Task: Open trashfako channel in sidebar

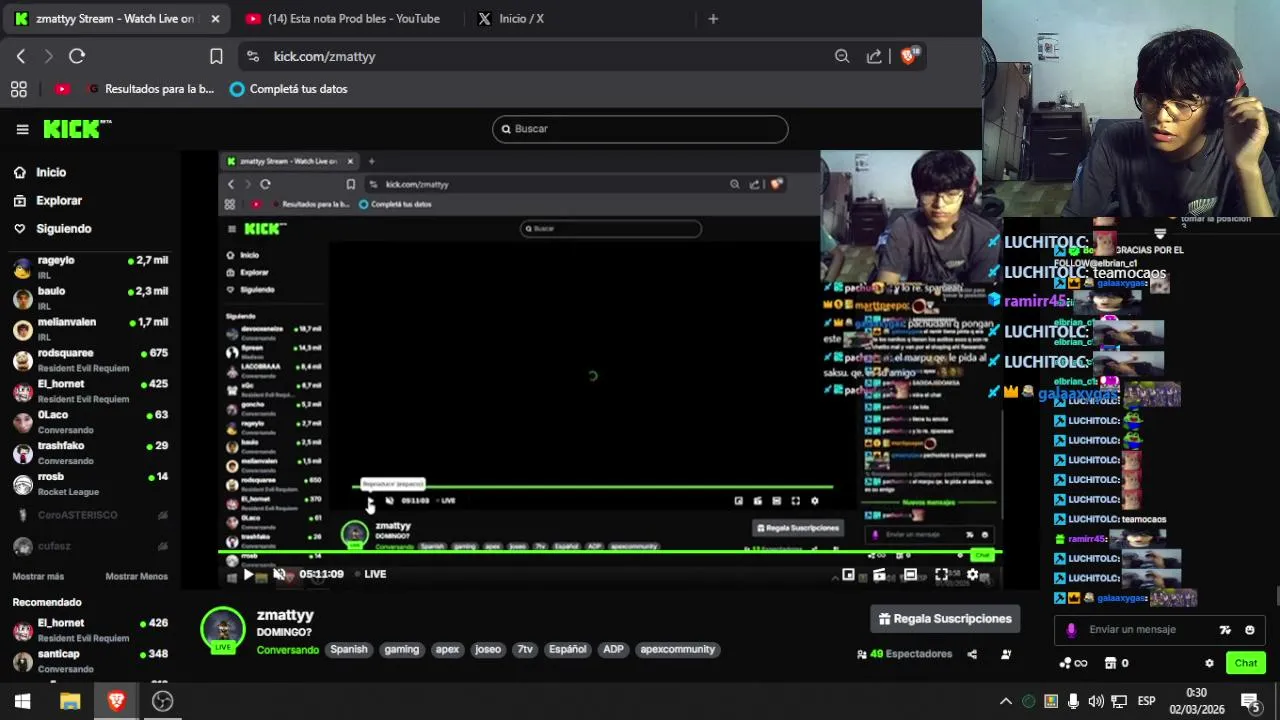Action: (x=90, y=453)
